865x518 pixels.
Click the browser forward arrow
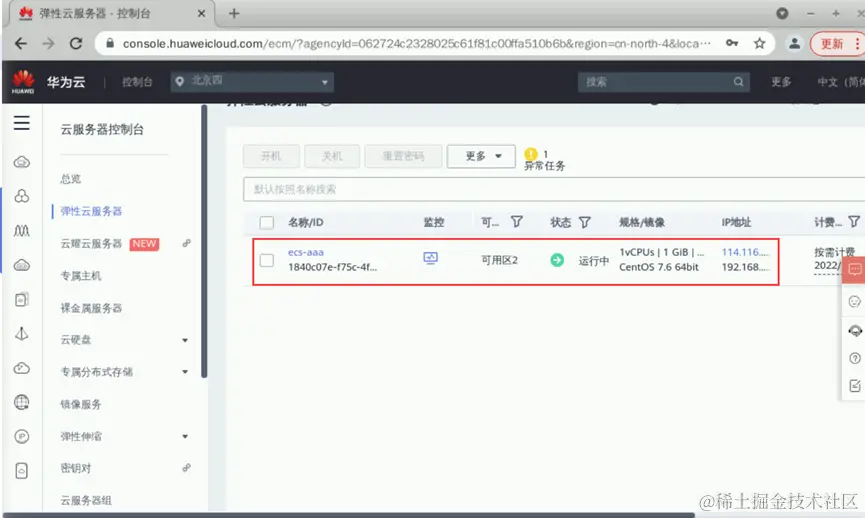tap(49, 44)
